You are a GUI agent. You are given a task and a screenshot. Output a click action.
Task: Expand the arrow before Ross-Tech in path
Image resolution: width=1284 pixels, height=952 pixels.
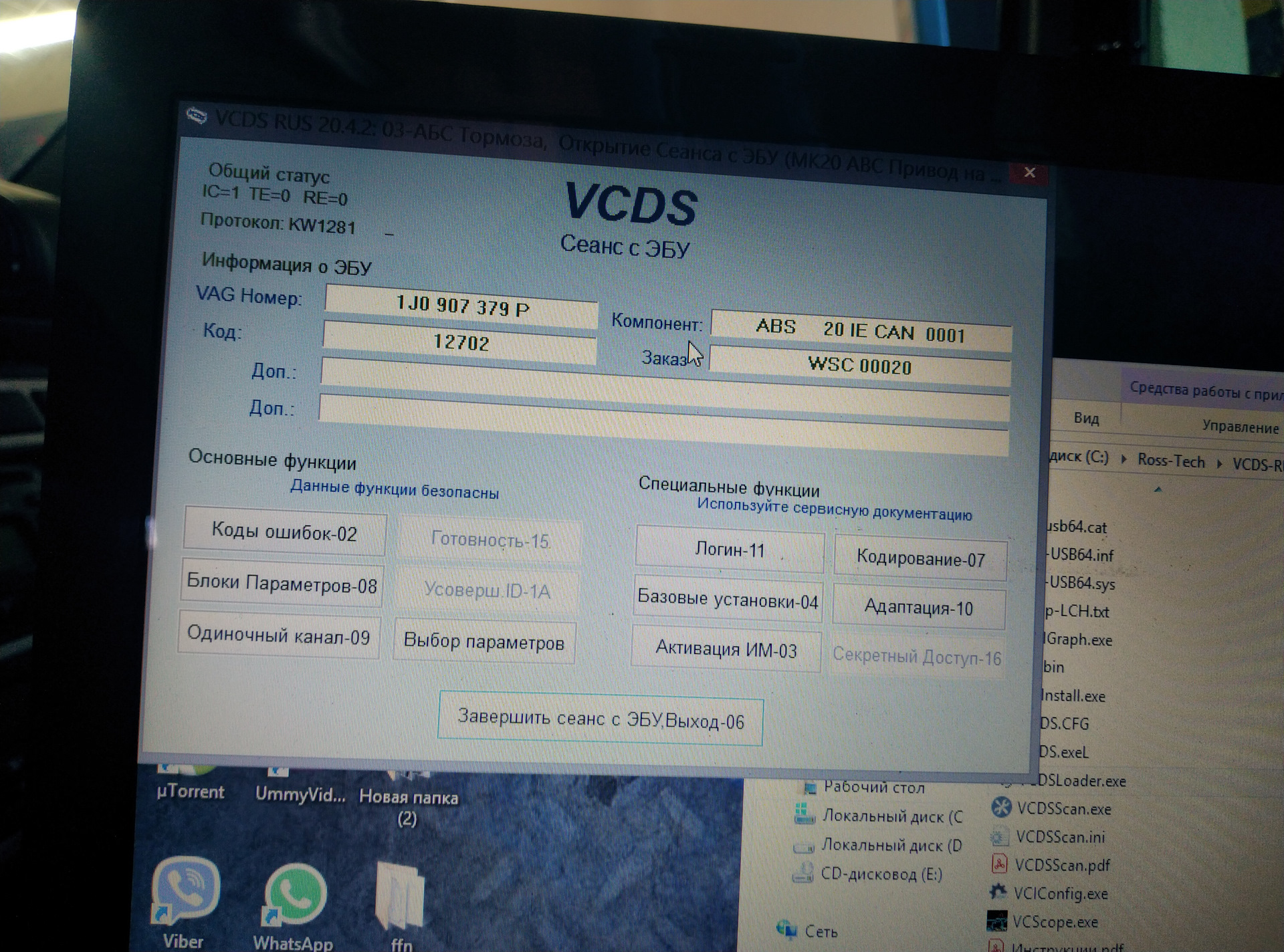(1124, 459)
